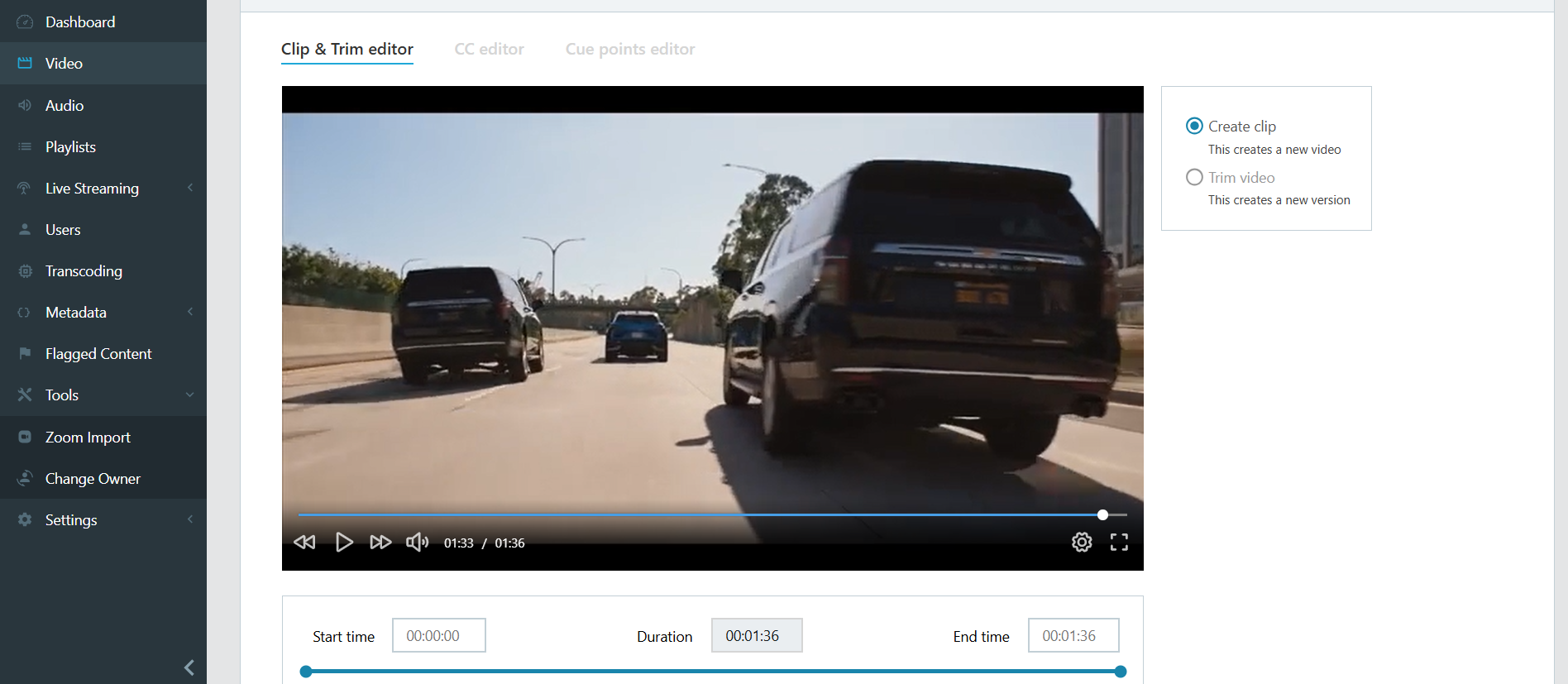Play the video in the player
1568x684 pixels.
click(x=344, y=543)
